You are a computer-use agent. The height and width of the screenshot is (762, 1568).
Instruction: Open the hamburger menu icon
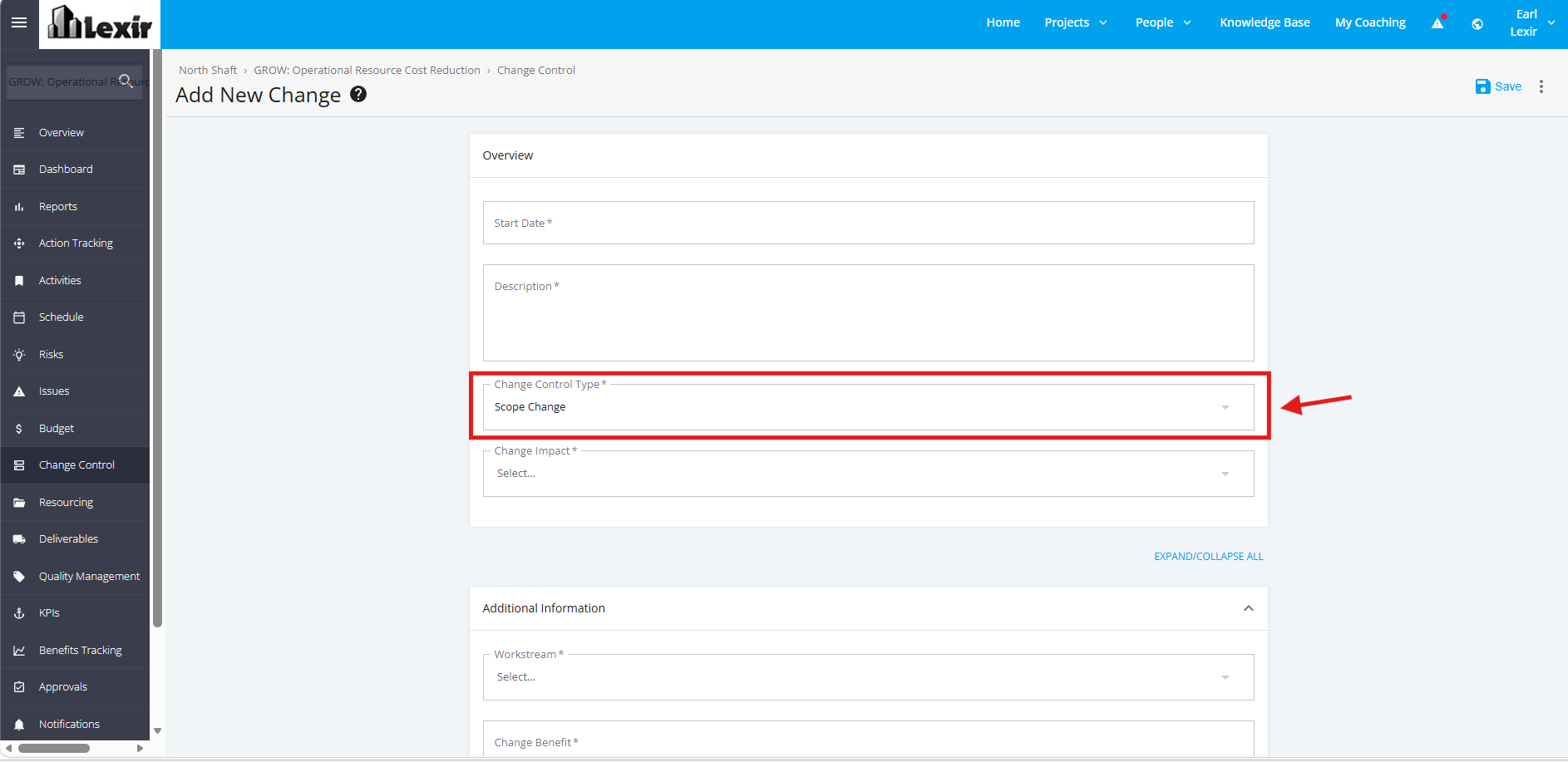pos(19,22)
